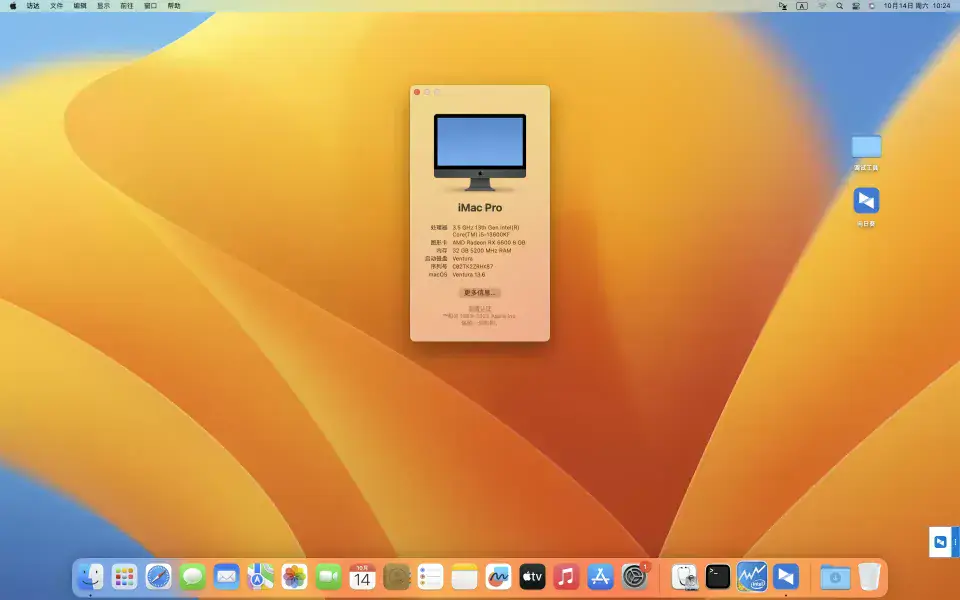Close the About This Mac window
The height and width of the screenshot is (600, 960).
[x=417, y=92]
